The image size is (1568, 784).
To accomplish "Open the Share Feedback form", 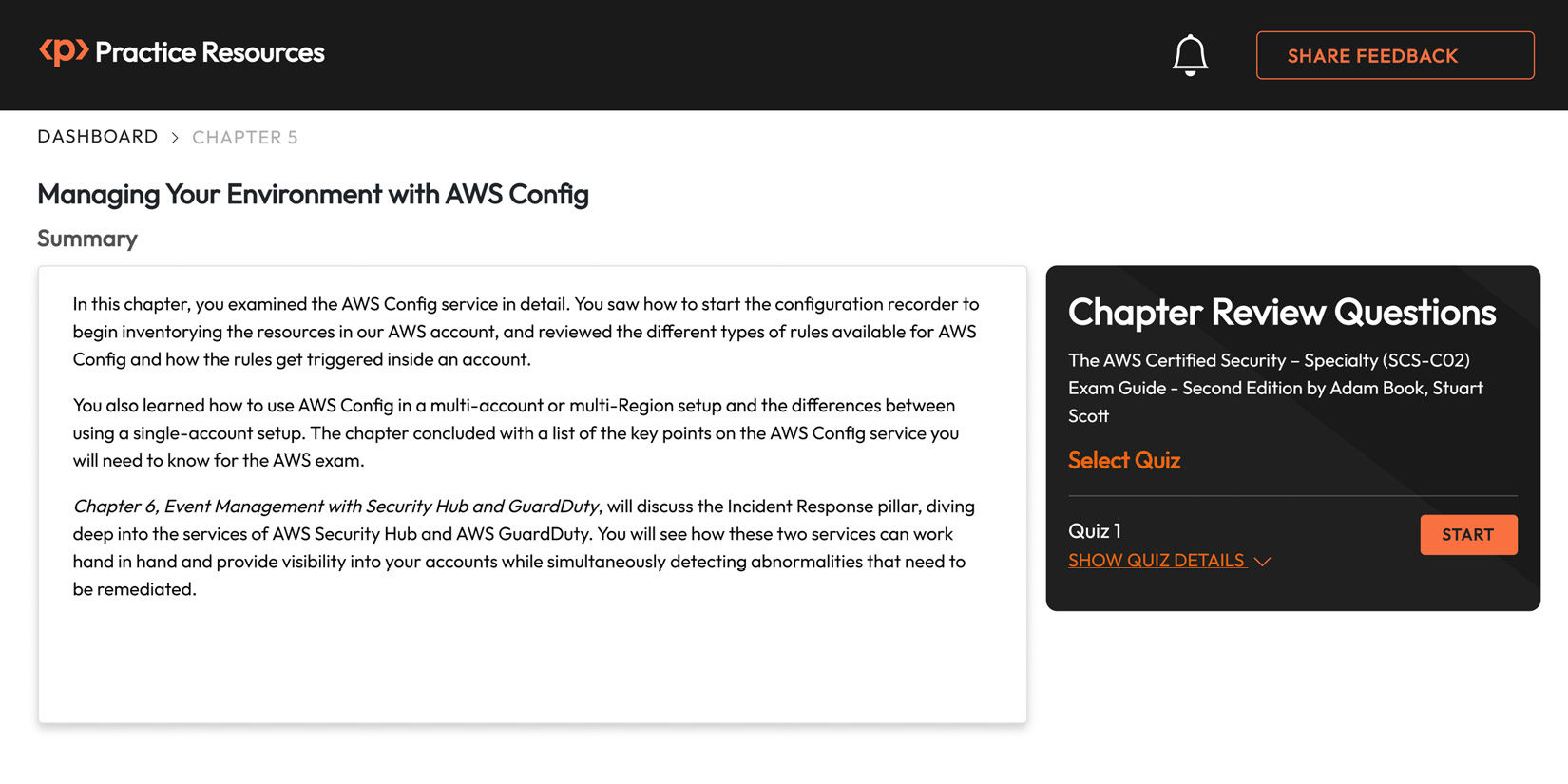I will [1394, 55].
